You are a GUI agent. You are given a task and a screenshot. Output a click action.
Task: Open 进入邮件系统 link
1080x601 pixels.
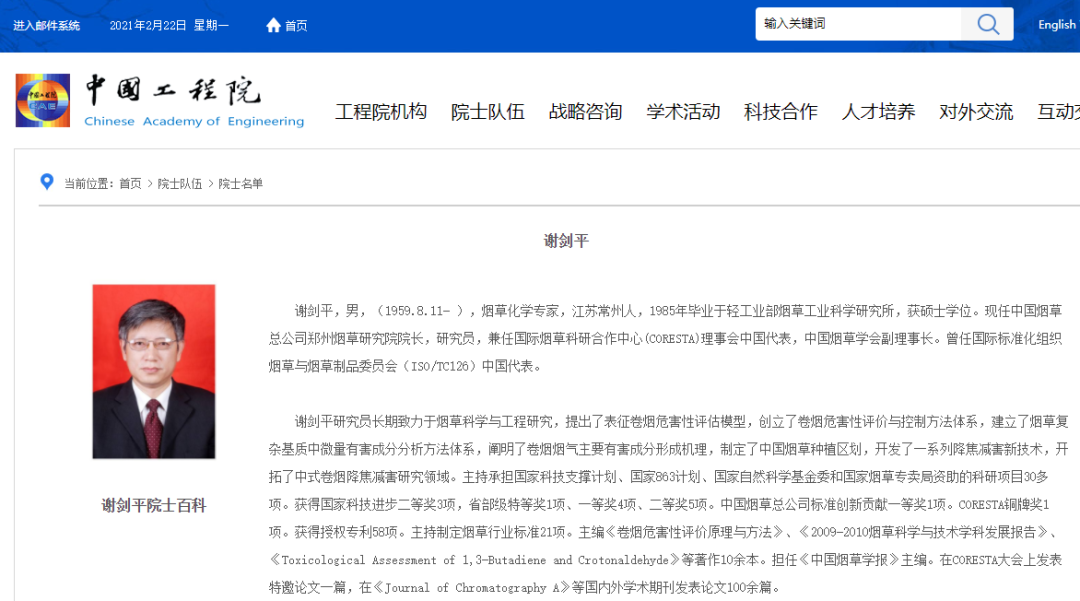(46, 25)
